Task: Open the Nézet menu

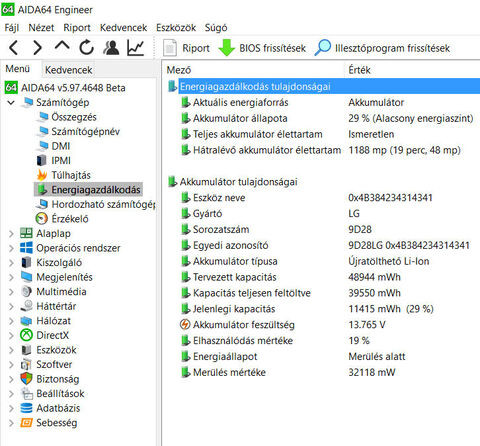Action: 41,28
